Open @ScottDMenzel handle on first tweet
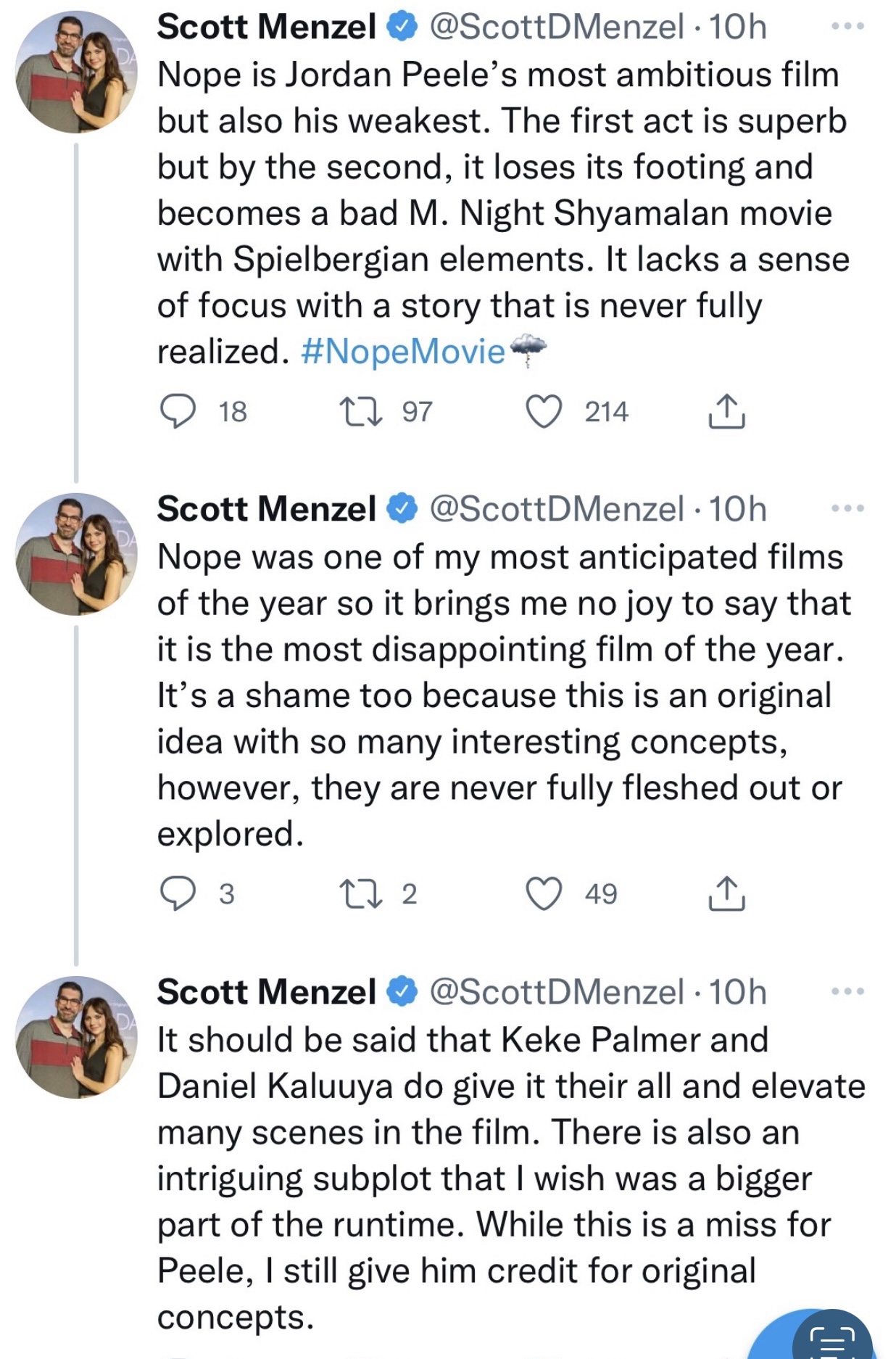The image size is (896, 1359). click(557, 27)
